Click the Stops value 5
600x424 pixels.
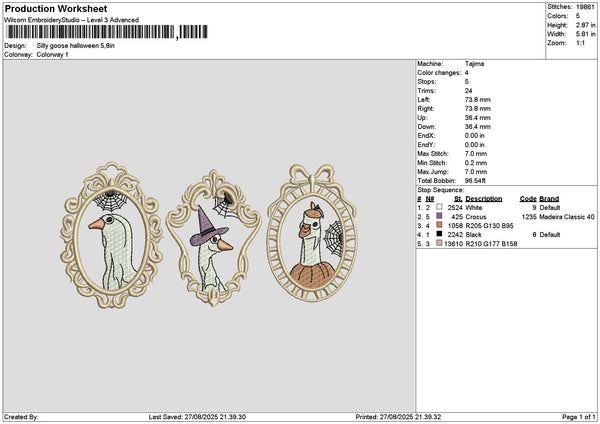tap(467, 82)
